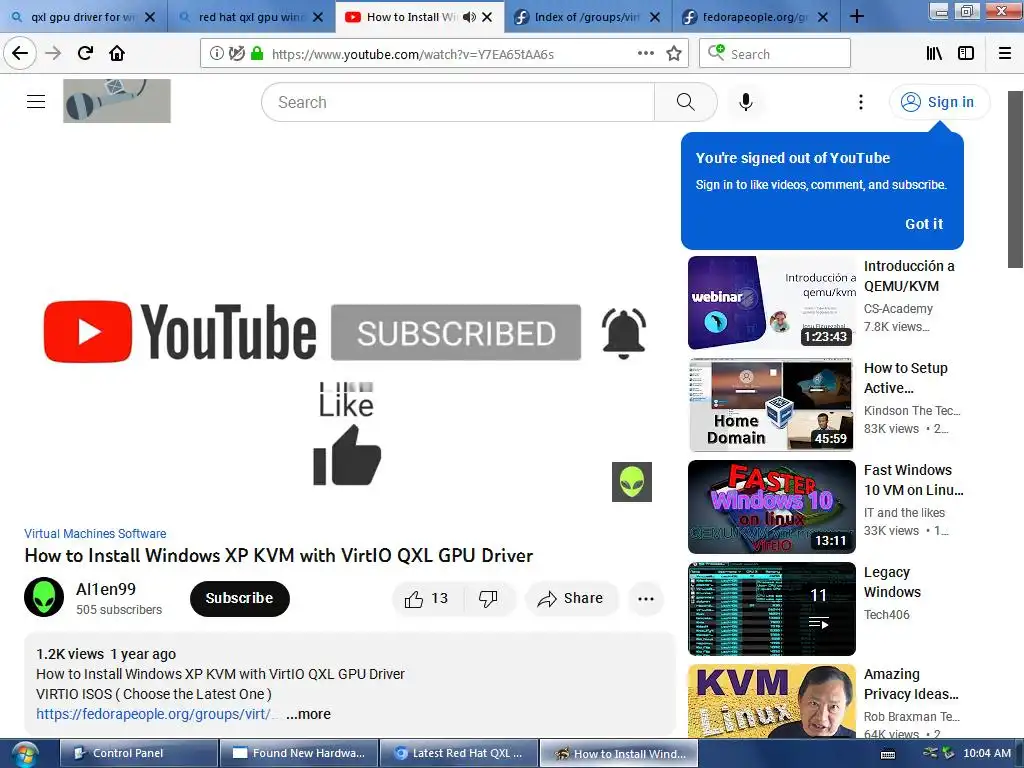Click the page vertical scrollbar thumb
Image resolution: width=1024 pixels, height=768 pixels.
click(1015, 180)
